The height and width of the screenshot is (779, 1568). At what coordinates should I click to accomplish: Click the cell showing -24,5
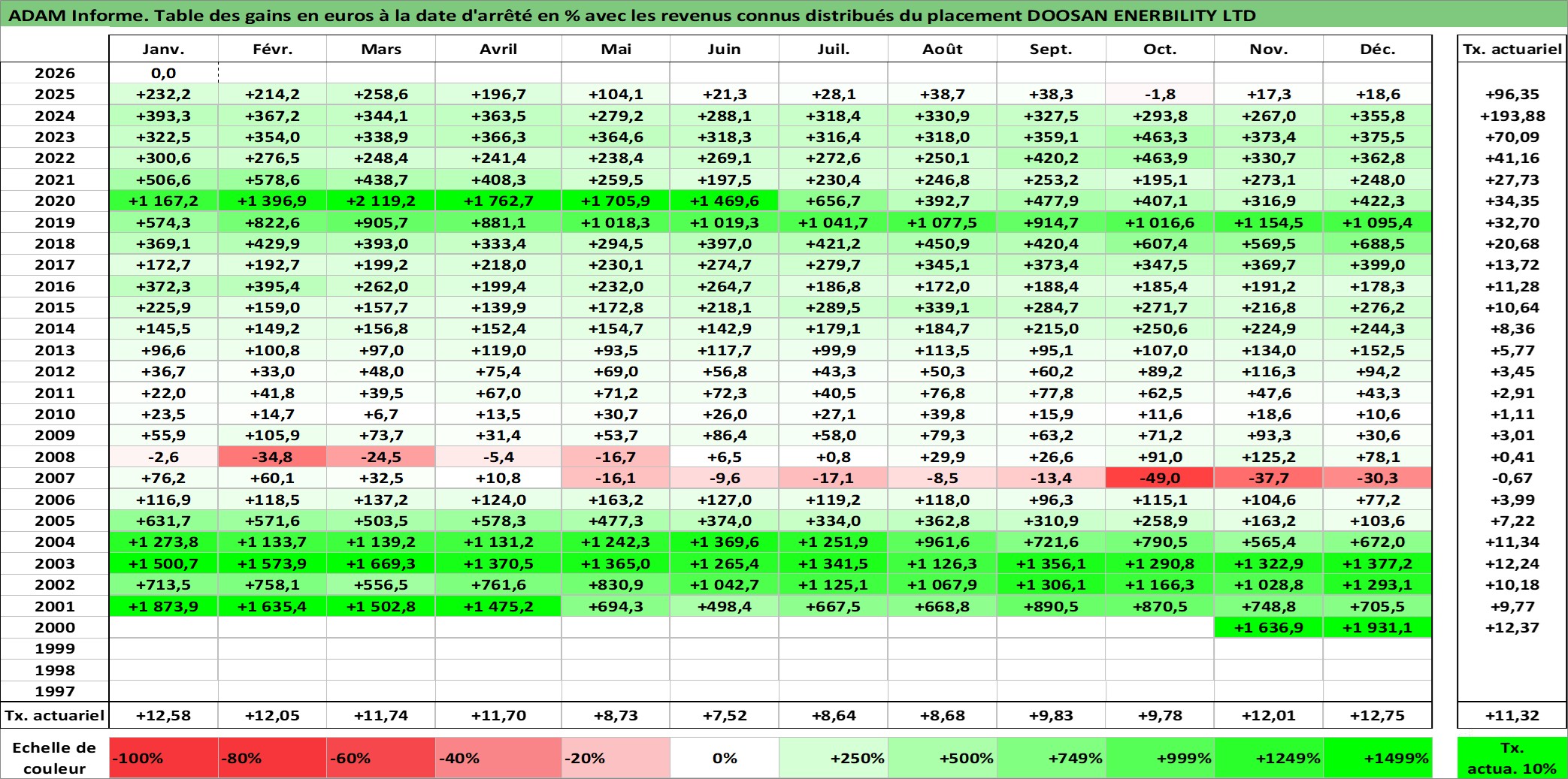point(380,457)
